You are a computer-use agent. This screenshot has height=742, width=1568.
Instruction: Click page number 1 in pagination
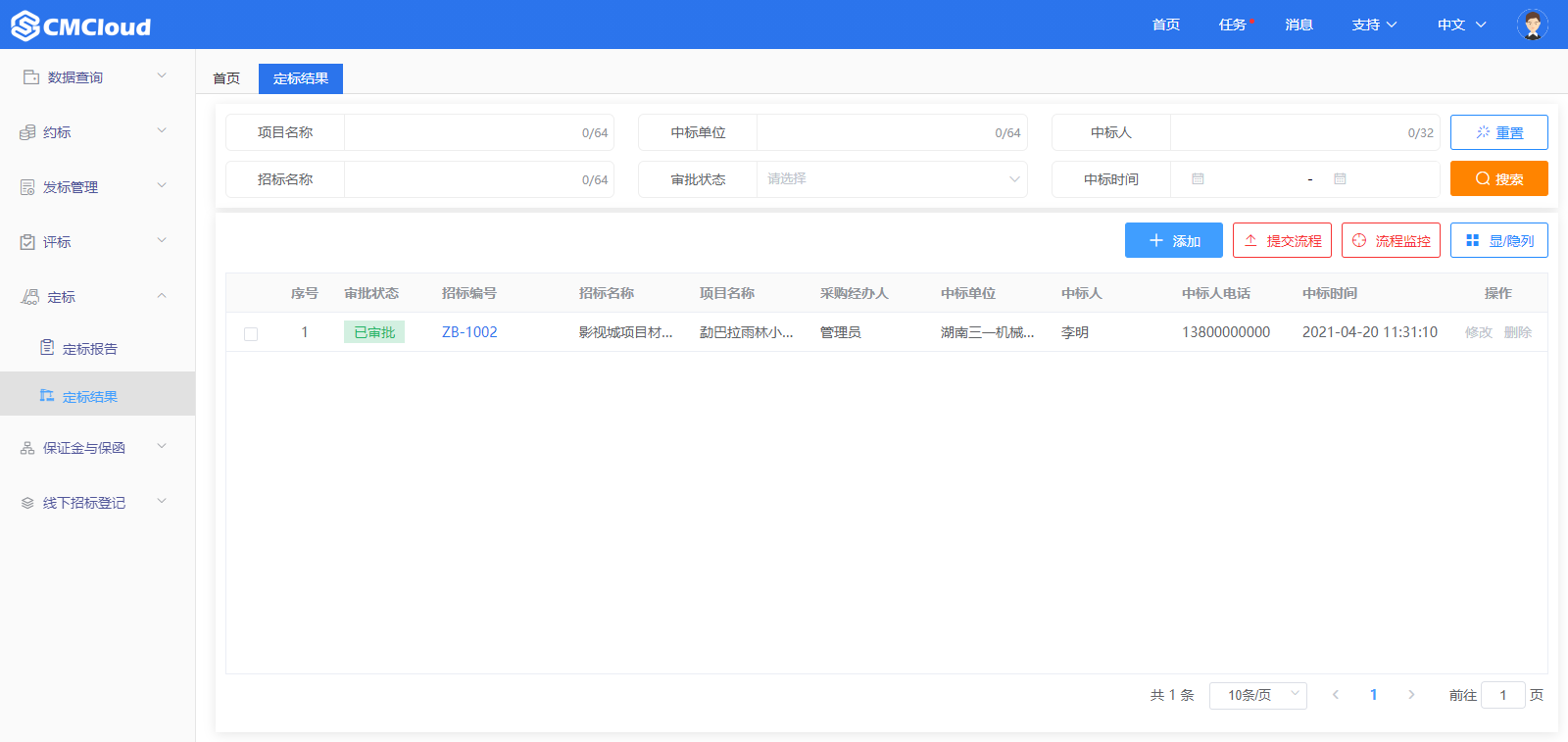pyautogui.click(x=1373, y=695)
